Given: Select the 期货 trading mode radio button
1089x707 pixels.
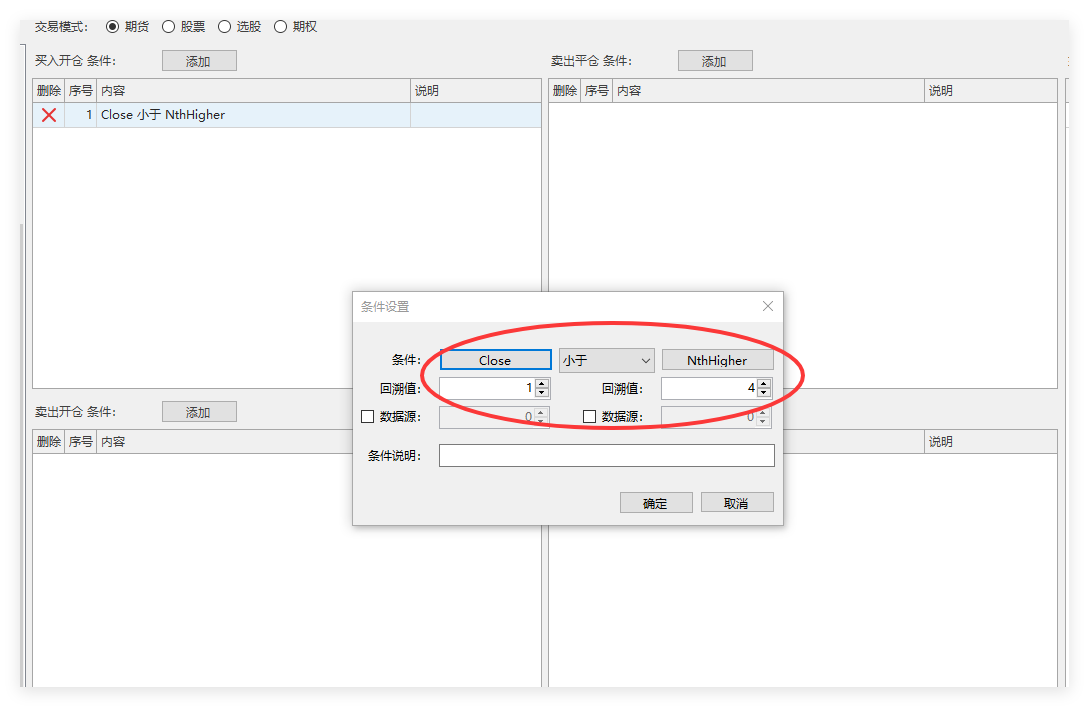Looking at the screenshot, I should click(112, 27).
